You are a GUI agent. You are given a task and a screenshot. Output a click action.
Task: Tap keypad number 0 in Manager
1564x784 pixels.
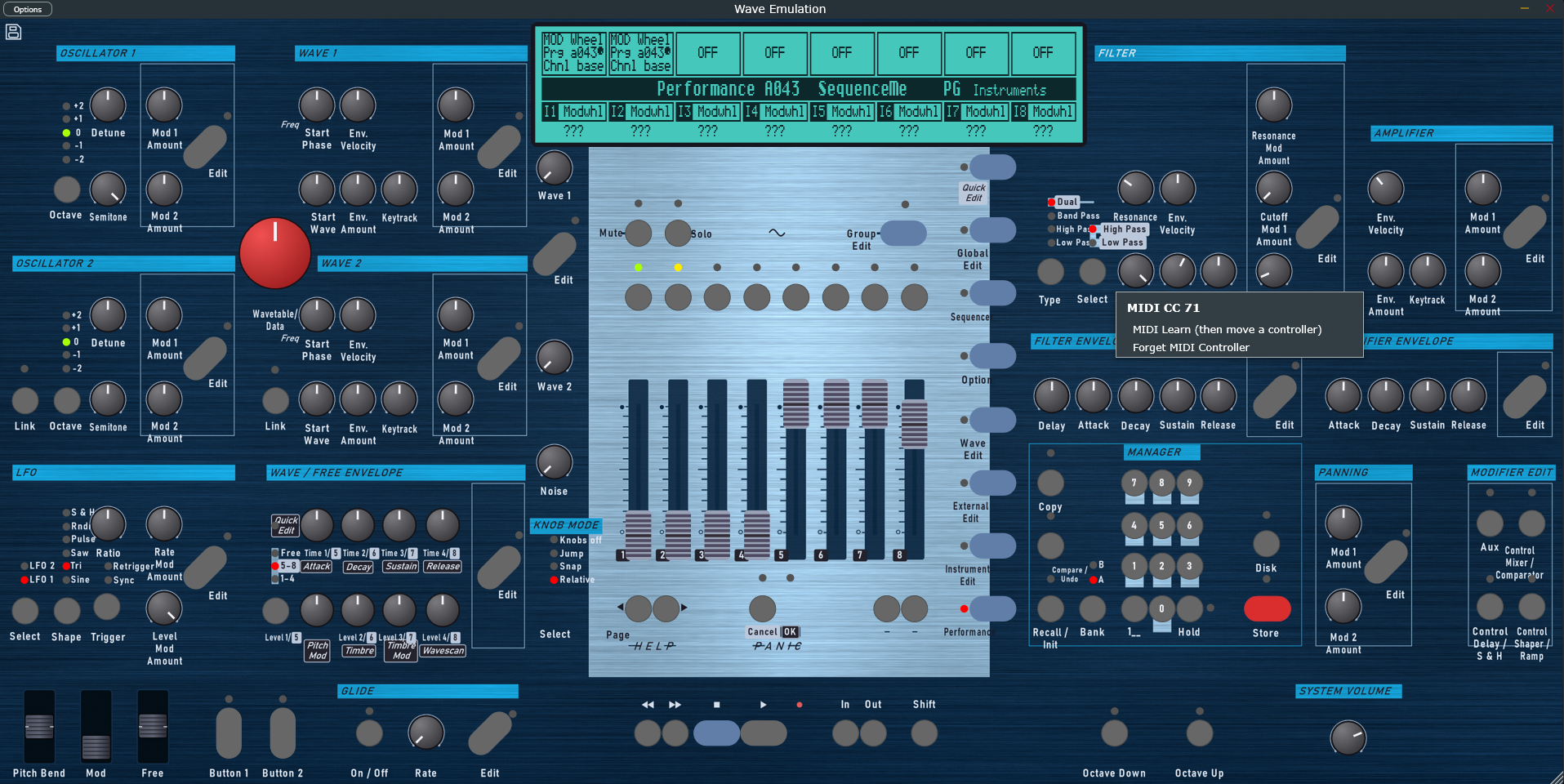click(1161, 608)
